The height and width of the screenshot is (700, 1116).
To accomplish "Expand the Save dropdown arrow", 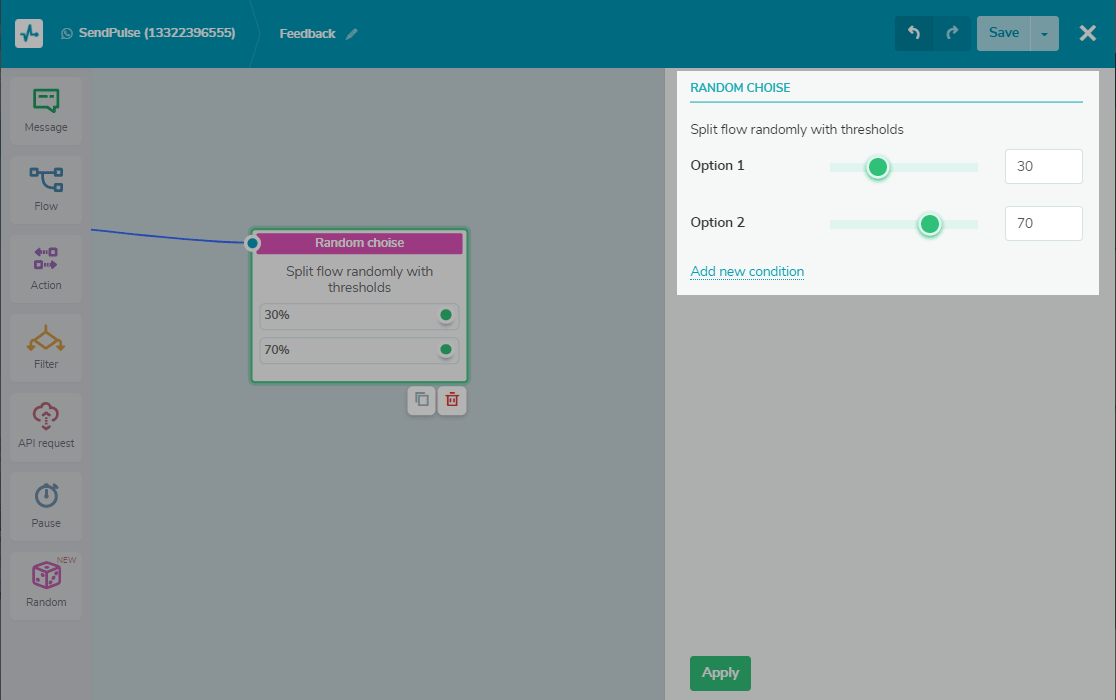I will click(x=1044, y=33).
